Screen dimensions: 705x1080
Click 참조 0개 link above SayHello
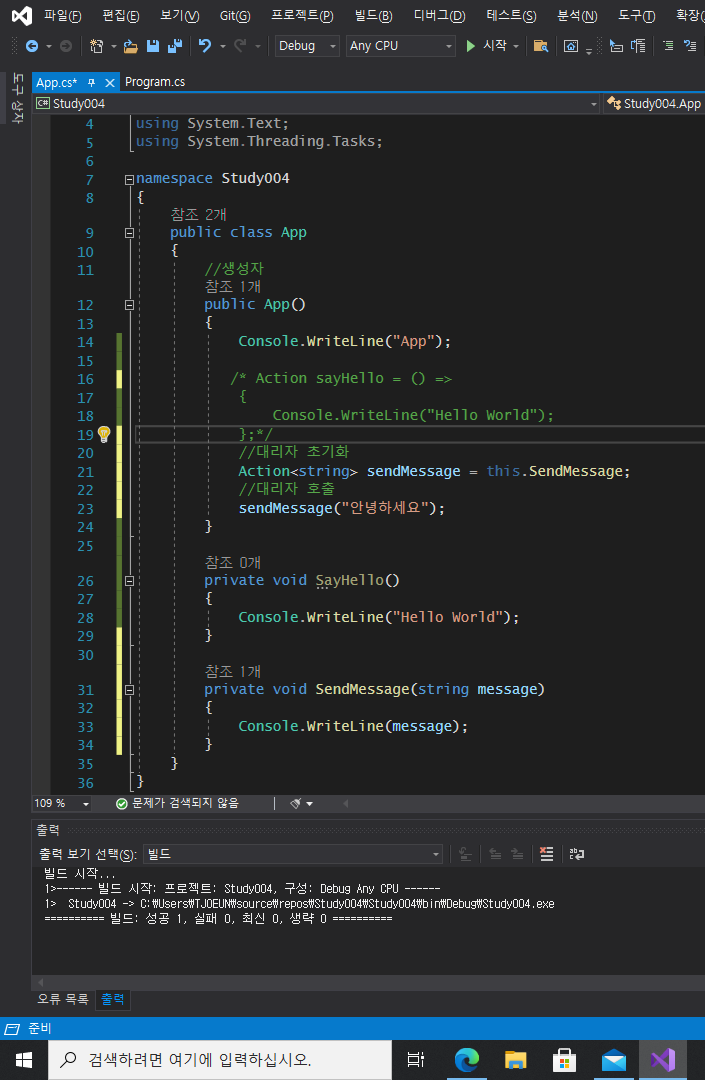(233, 563)
